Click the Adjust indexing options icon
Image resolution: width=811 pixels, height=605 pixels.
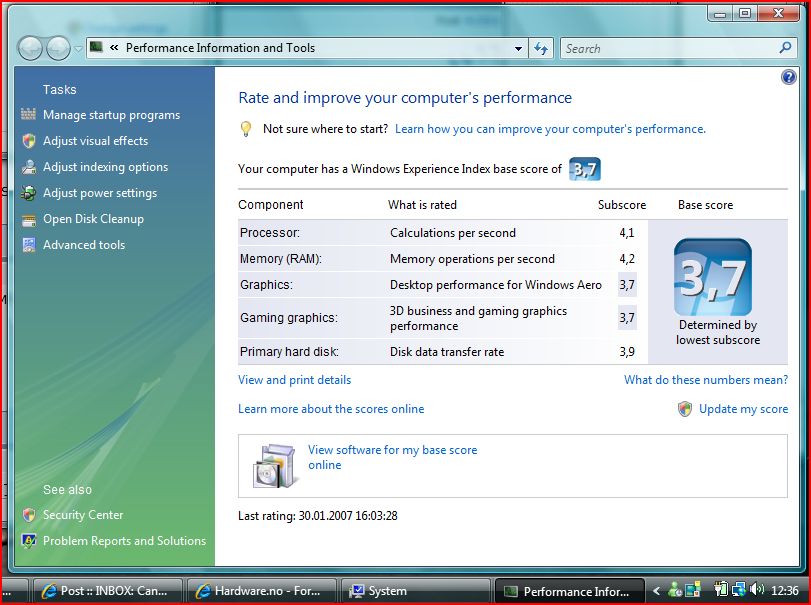tap(29, 167)
